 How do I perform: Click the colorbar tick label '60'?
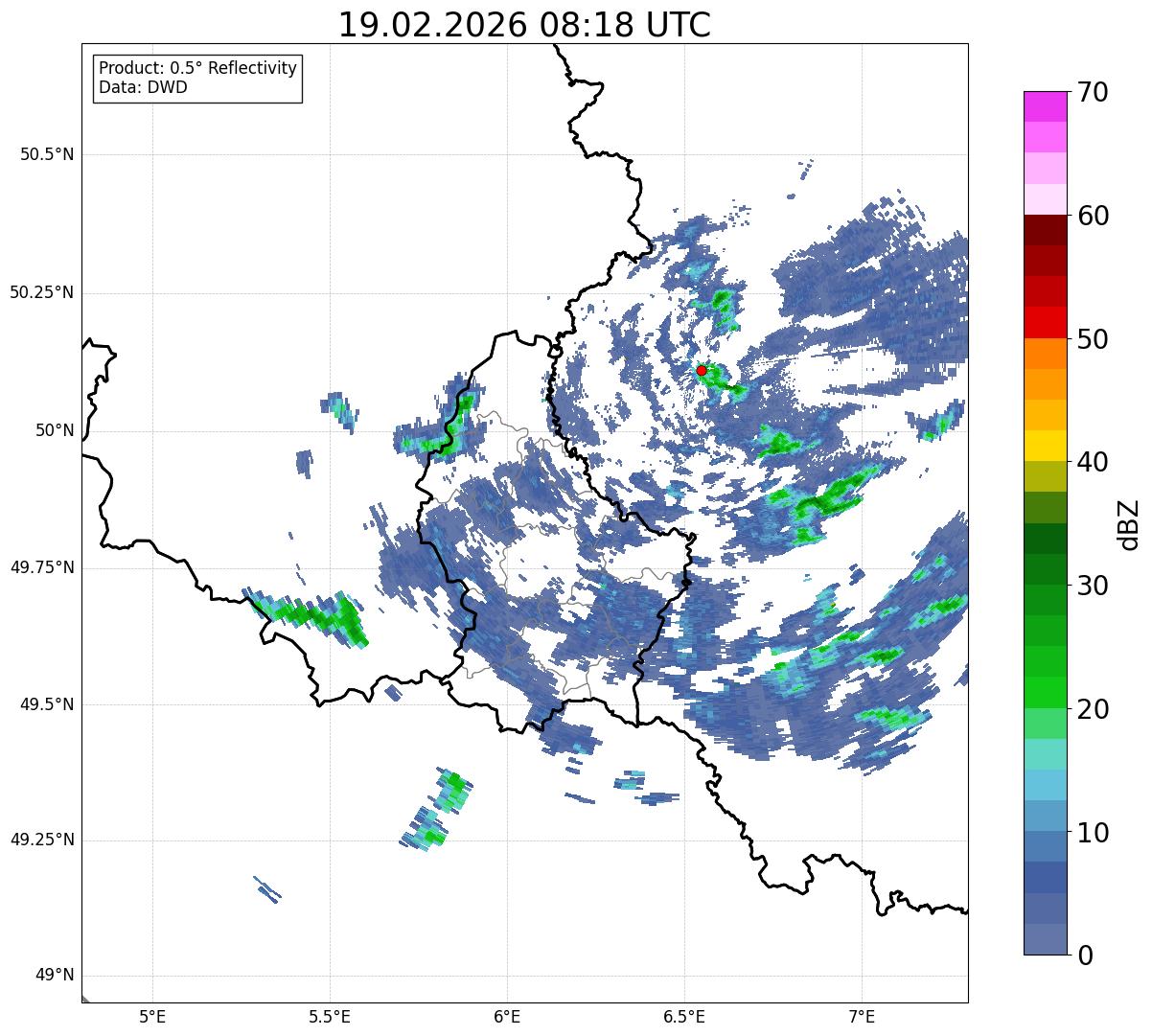point(1093,216)
